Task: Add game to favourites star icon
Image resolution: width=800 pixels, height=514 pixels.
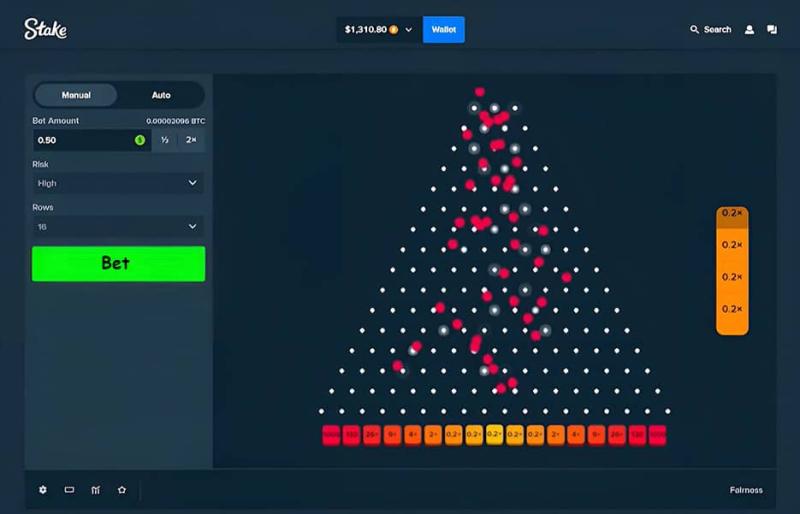Action: 121,490
